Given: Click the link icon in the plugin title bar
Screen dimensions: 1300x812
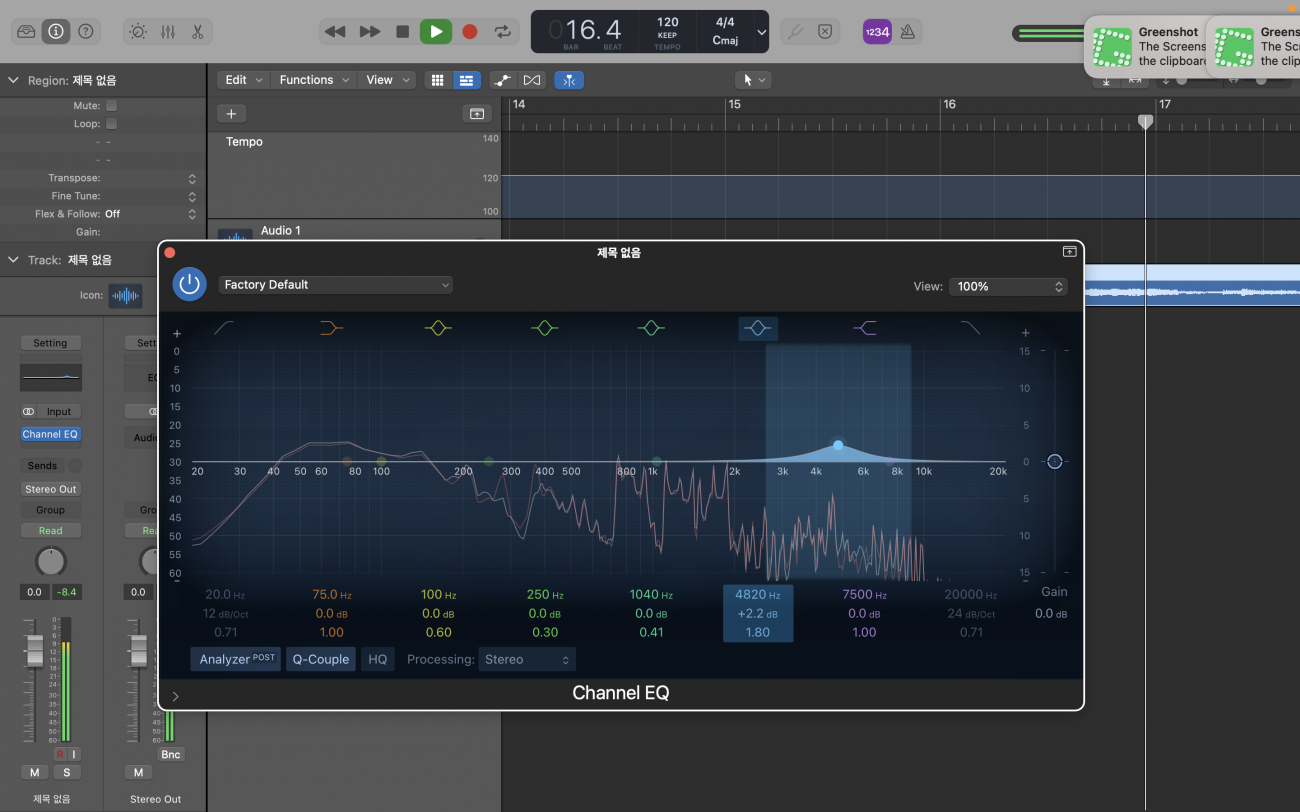Looking at the screenshot, I should tap(1070, 252).
